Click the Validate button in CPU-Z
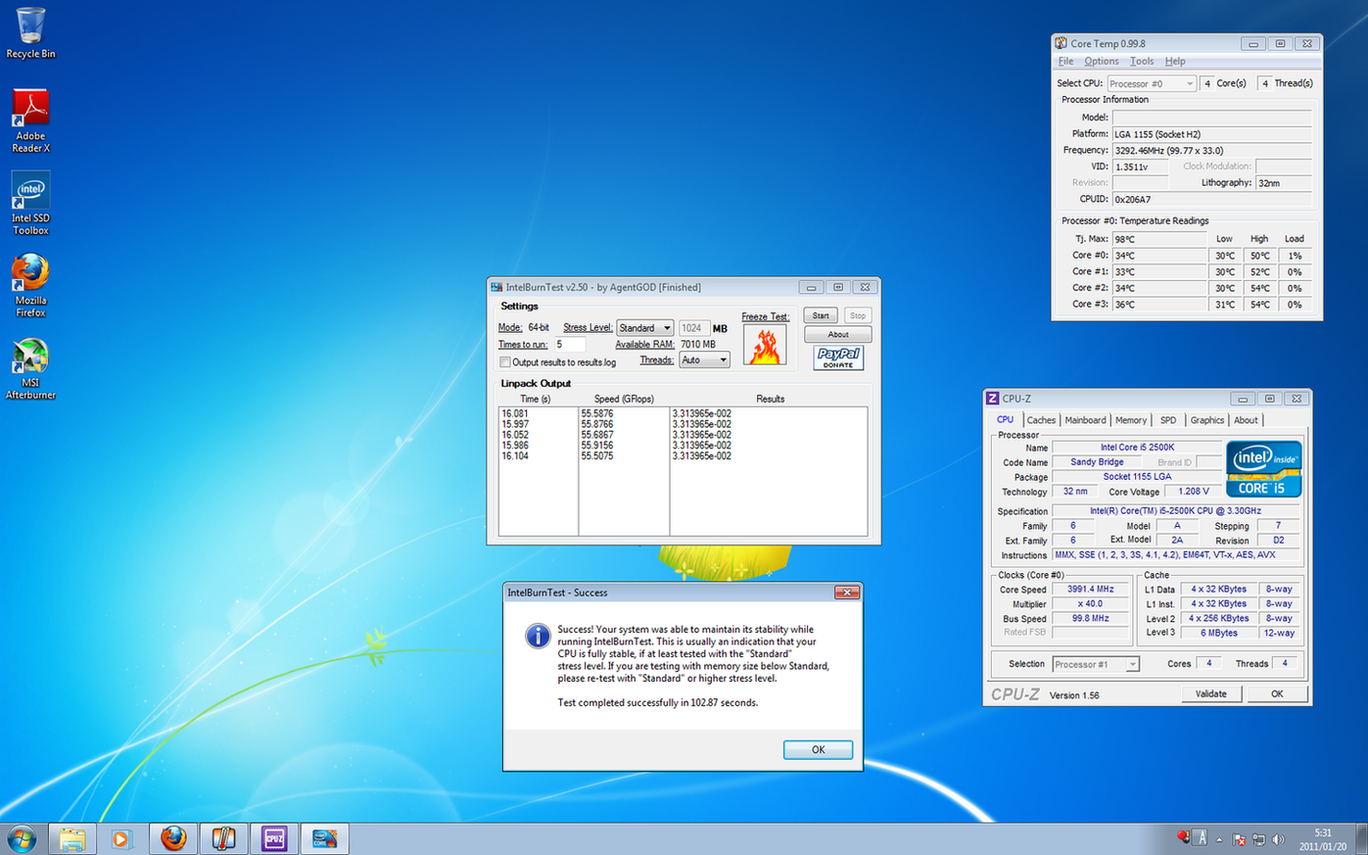This screenshot has height=855, width=1368. 1212,694
